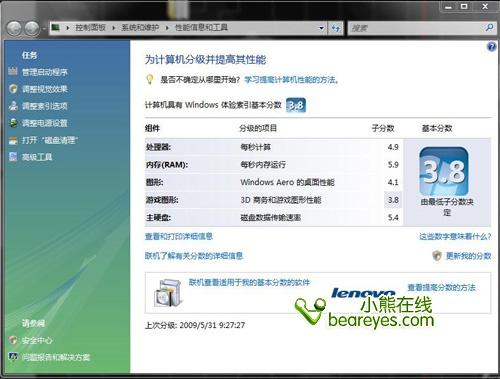Image resolution: width=500 pixels, height=379 pixels.
Task: Click the 调整电源设置 sidebar icon
Action: [x=13, y=123]
